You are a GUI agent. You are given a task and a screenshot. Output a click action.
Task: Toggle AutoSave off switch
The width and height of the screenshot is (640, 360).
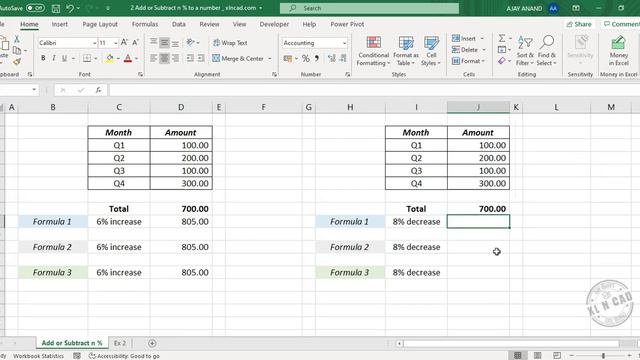coord(35,8)
